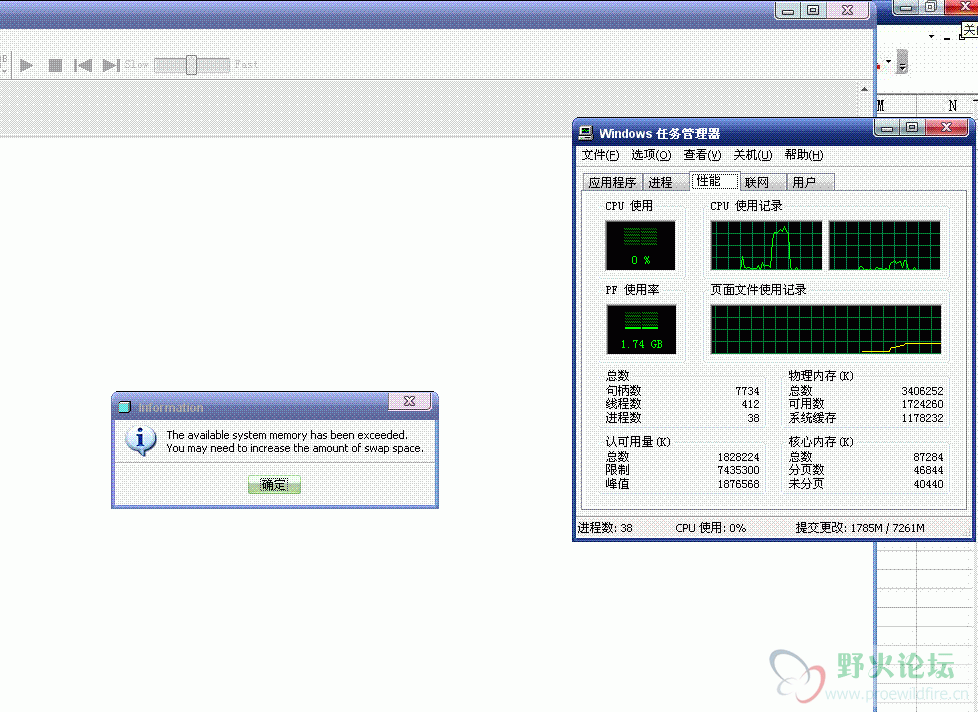Open the 关机(U) menu in Task Manager
This screenshot has width=978, height=712.
753,155
